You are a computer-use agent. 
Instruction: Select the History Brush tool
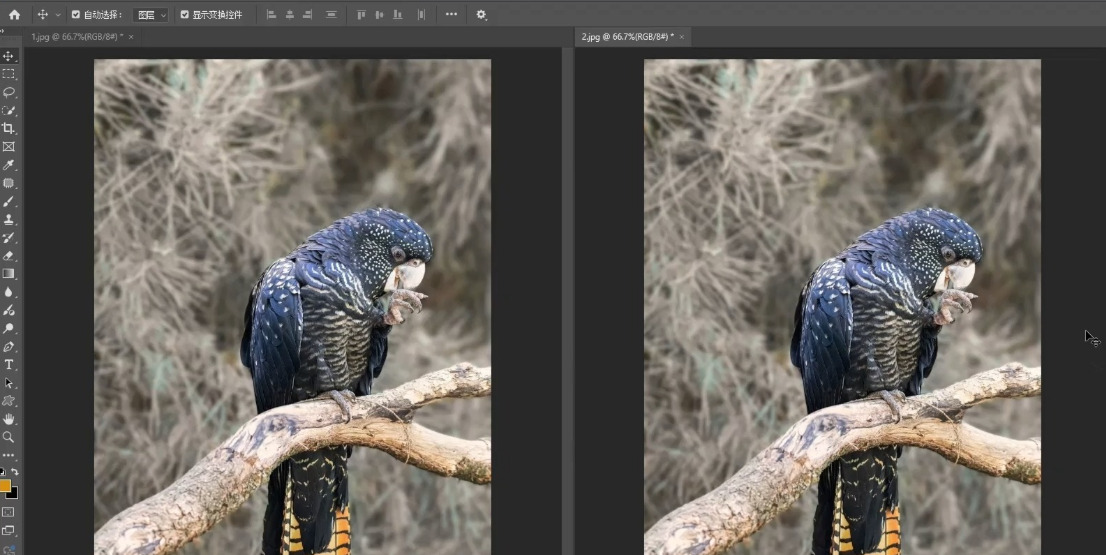click(x=8, y=238)
